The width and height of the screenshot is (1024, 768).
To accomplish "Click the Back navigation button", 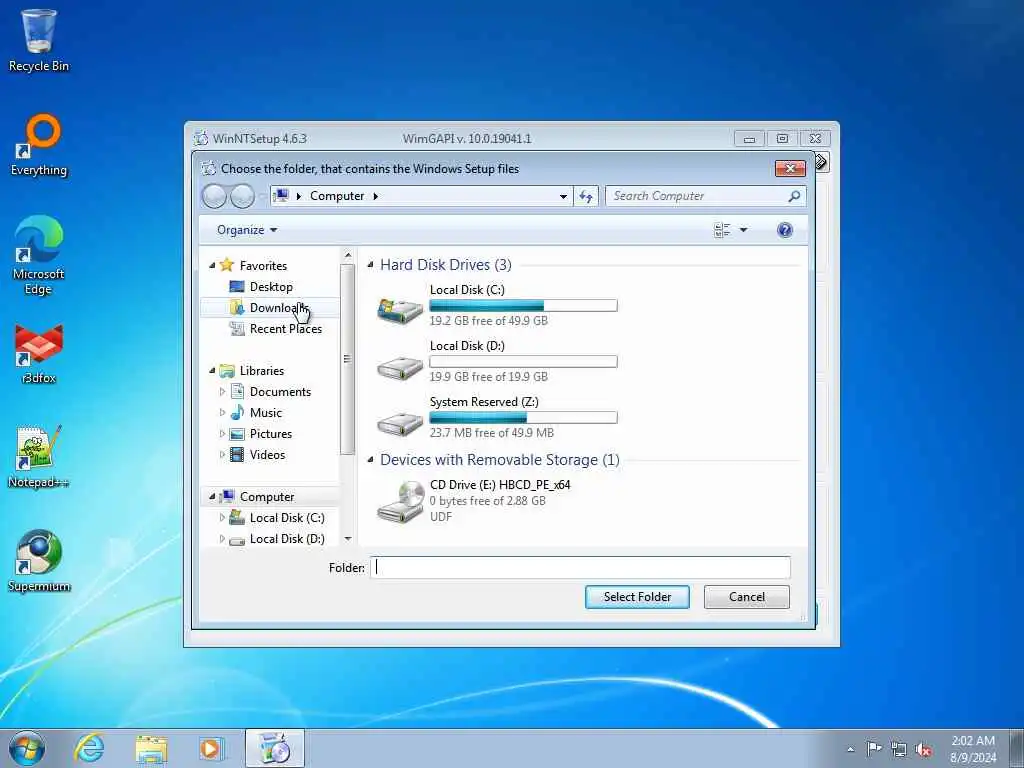I will [214, 196].
